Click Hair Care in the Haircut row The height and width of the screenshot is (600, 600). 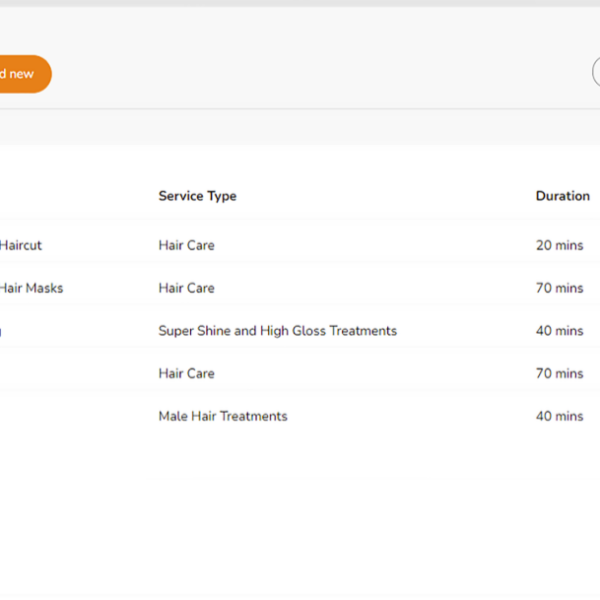pos(186,245)
